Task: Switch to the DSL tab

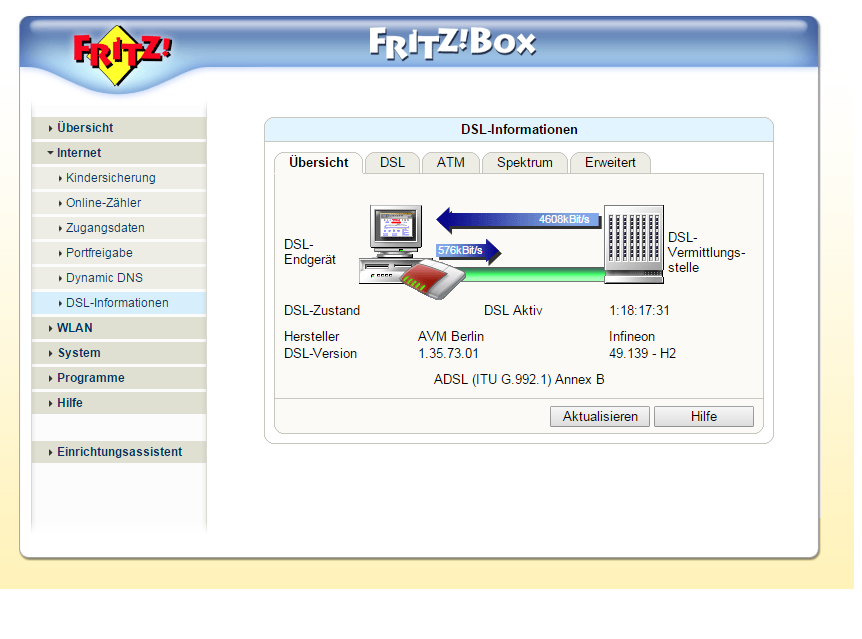Action: (x=393, y=163)
